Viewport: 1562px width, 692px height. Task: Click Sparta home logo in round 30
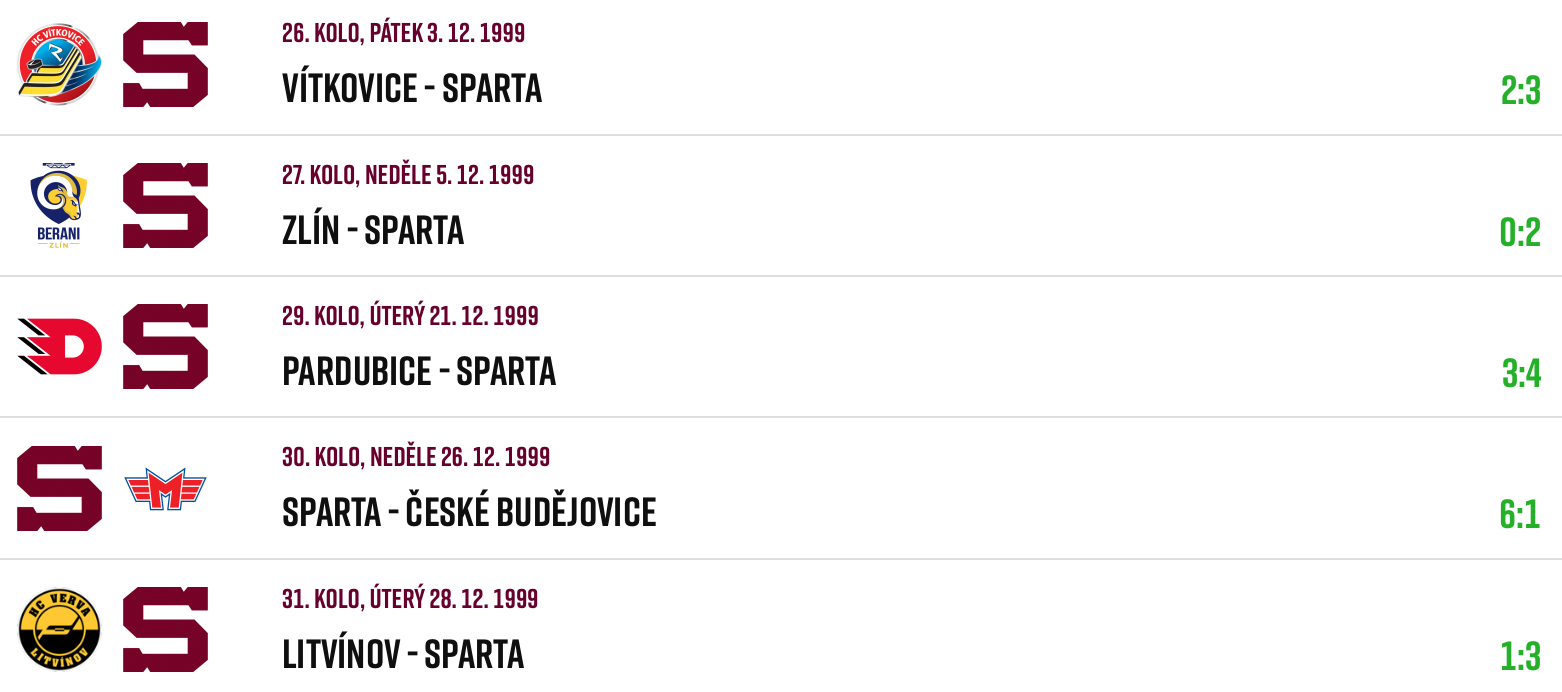[60, 488]
